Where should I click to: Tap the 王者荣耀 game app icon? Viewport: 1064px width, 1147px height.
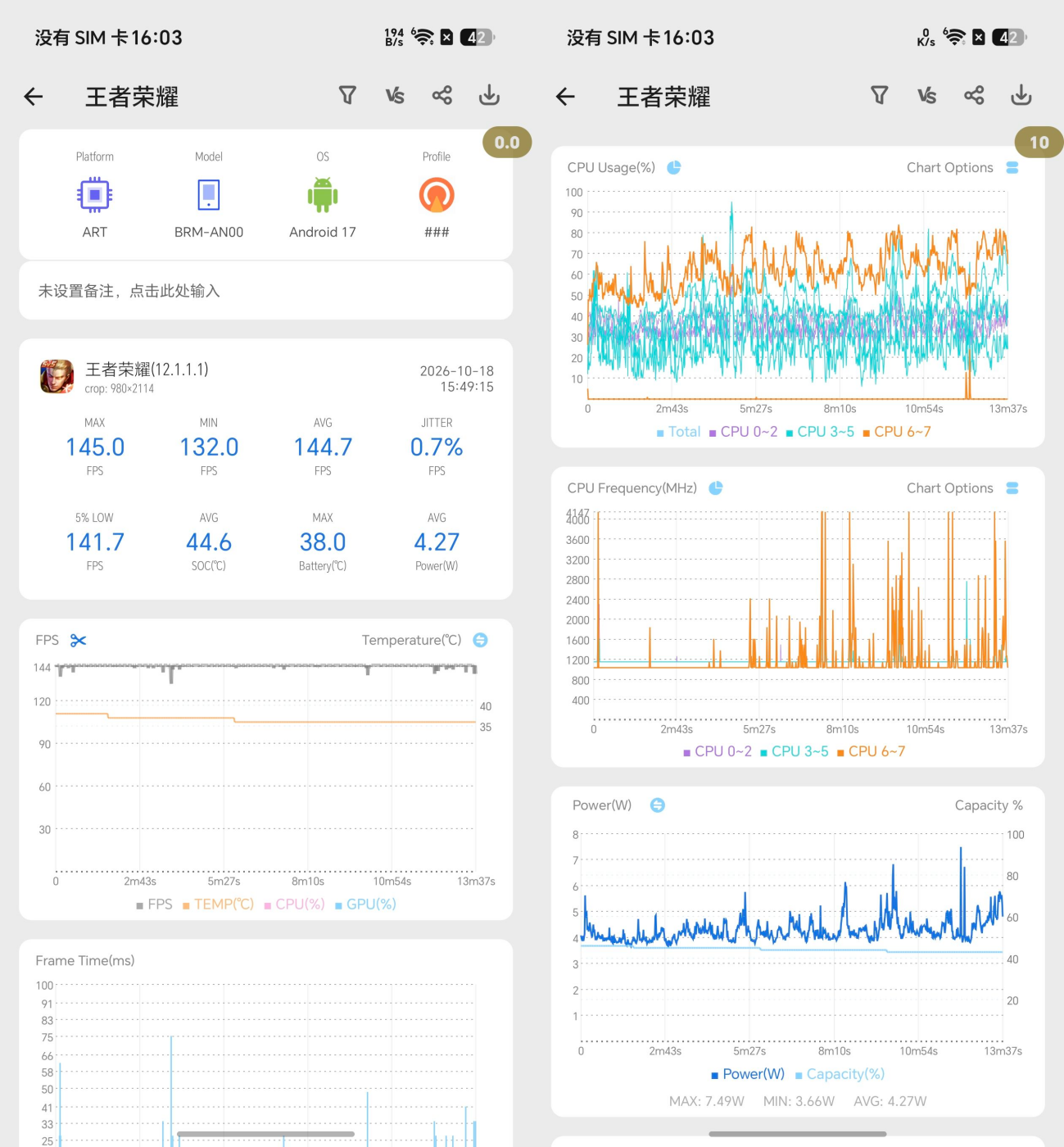pos(57,377)
